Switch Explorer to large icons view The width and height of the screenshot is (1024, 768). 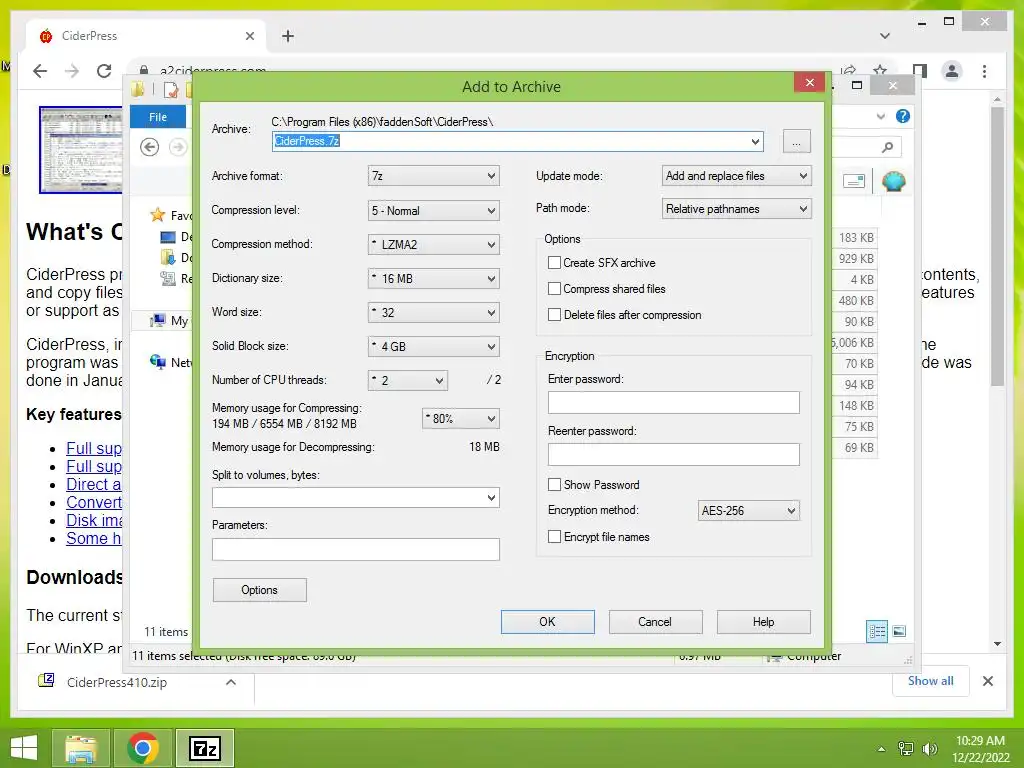[899, 631]
